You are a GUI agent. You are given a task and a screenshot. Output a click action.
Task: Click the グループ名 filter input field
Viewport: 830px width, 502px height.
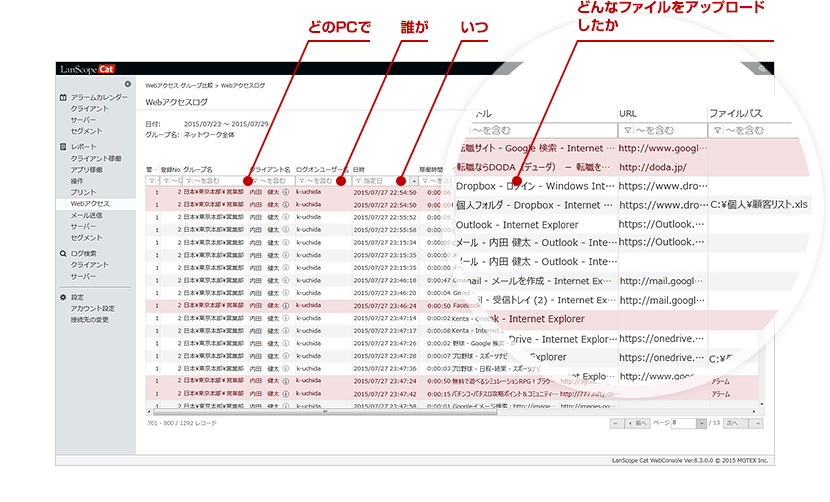(214, 181)
